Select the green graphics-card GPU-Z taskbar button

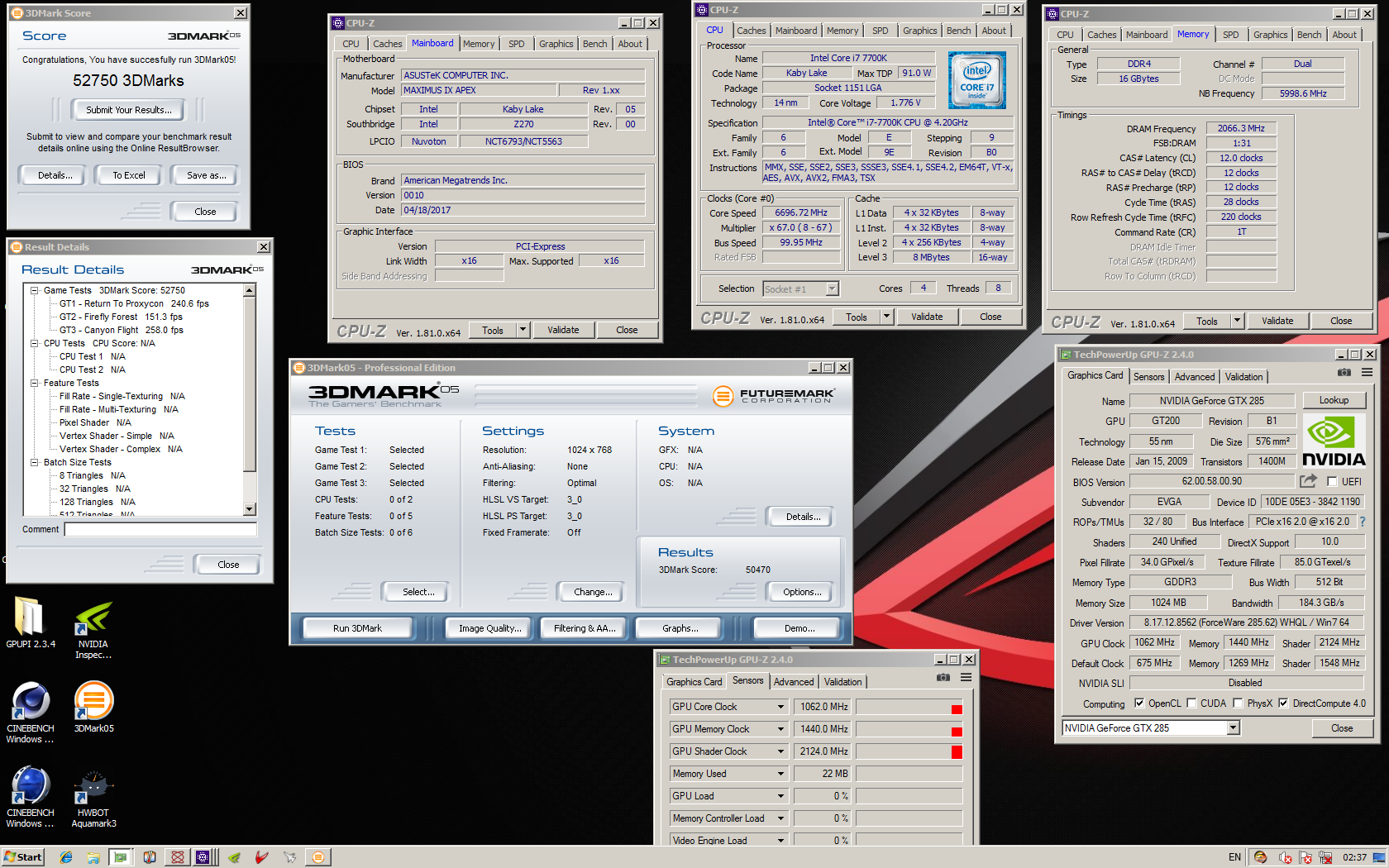(121, 857)
